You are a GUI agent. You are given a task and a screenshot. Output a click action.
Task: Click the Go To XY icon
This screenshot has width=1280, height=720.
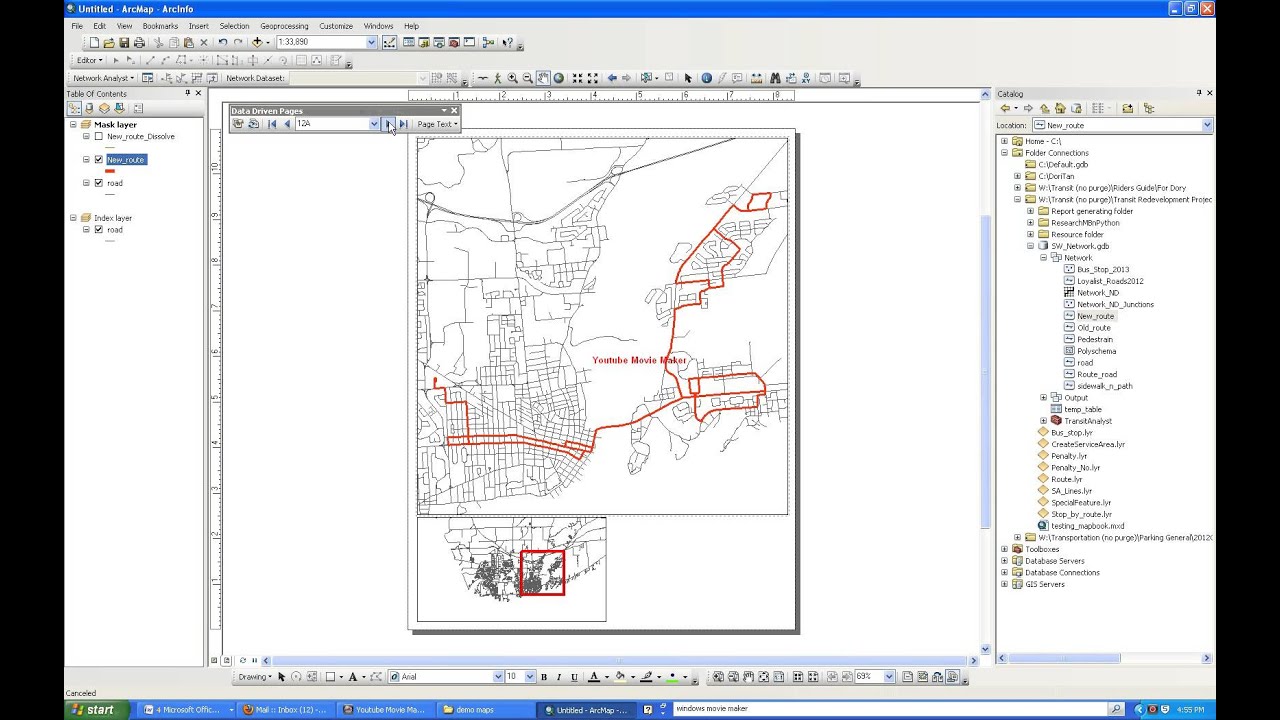point(806,78)
